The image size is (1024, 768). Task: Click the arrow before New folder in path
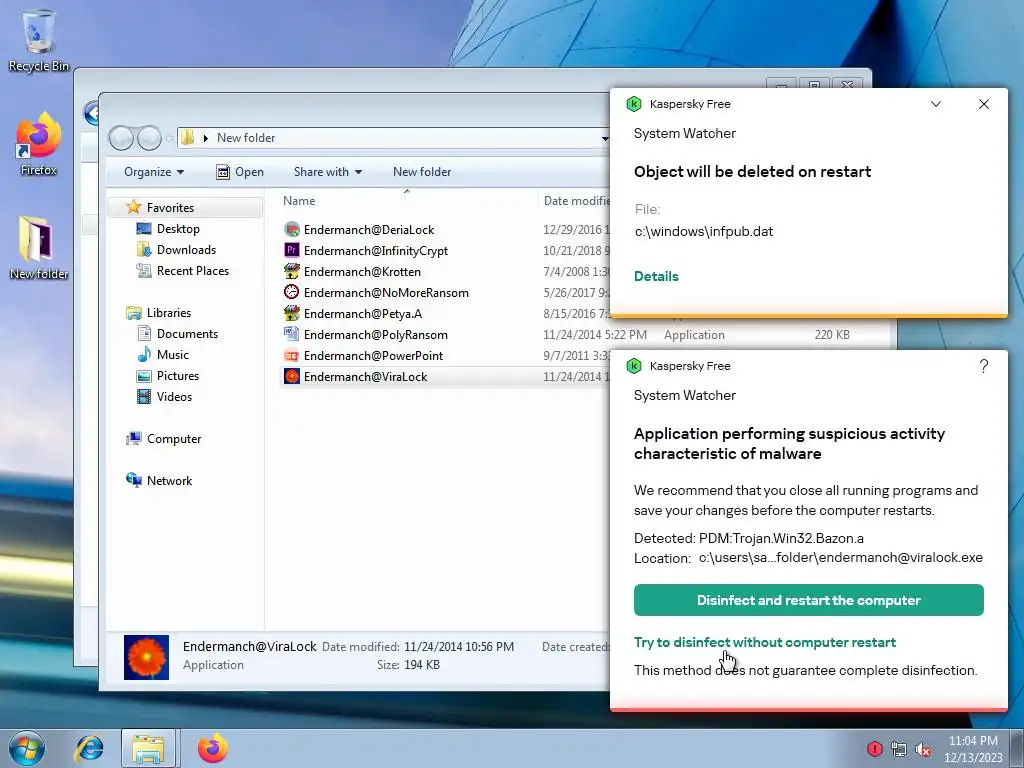tap(205, 138)
